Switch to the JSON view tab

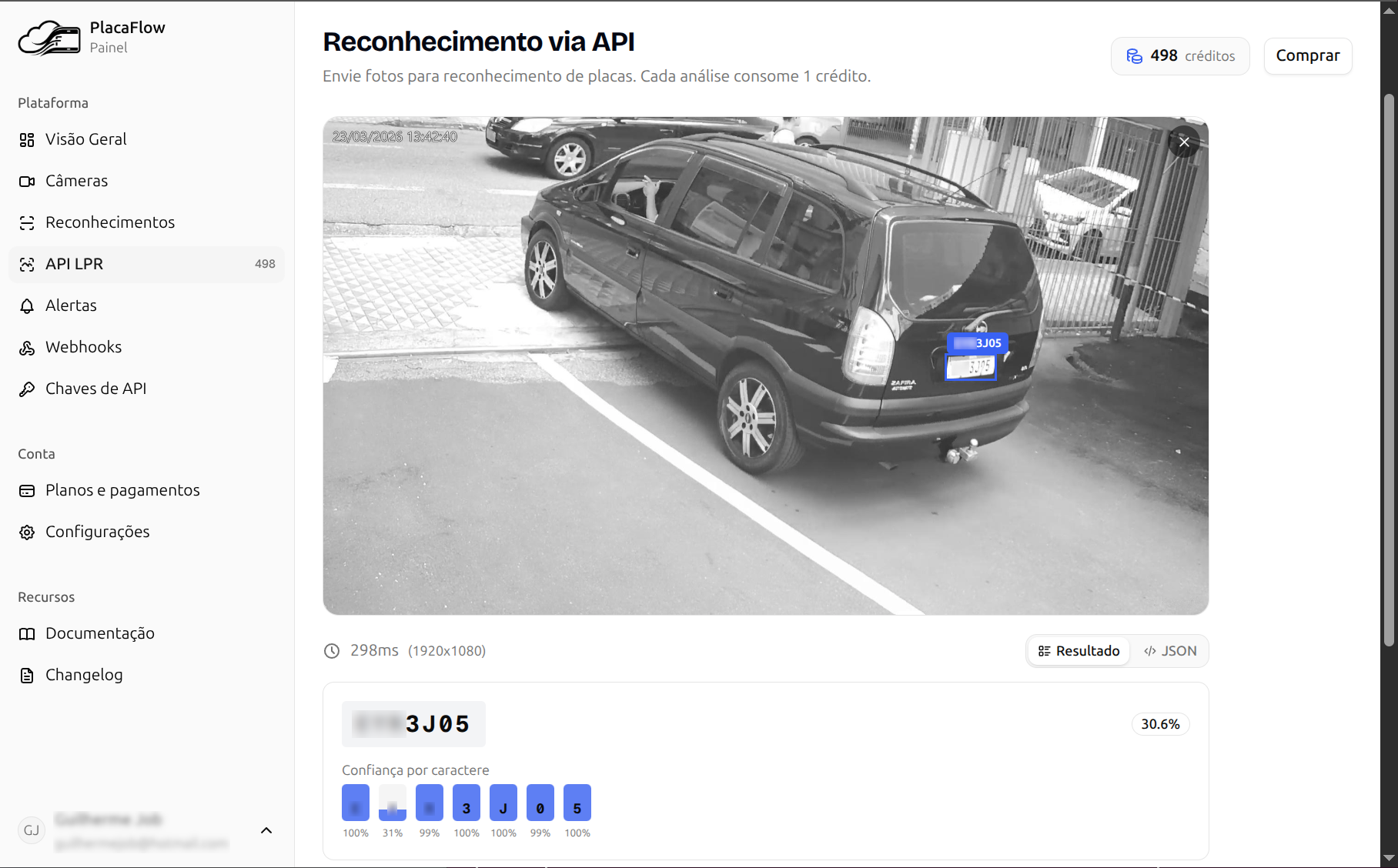pos(1170,651)
